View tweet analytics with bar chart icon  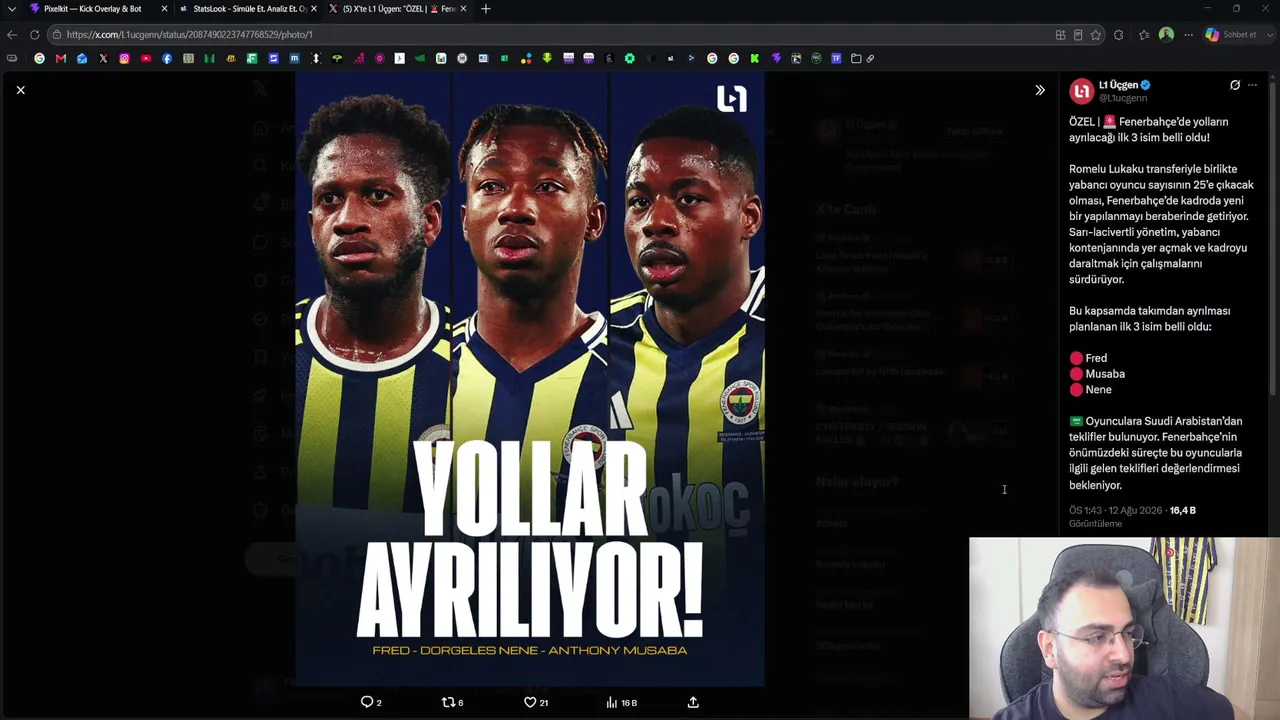[x=611, y=702]
